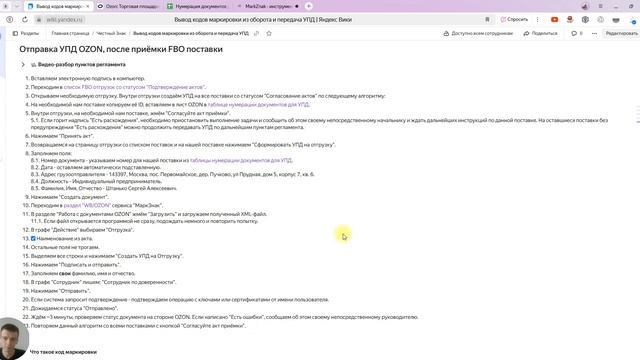This screenshot has height=360, width=640.
Task: Click the globe extension icon
Action: (585, 19)
